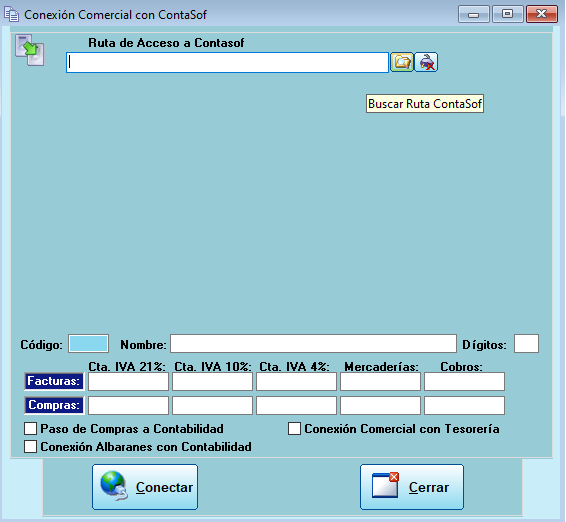Click Compras Cta. IVA 21% field
Image resolution: width=566 pixels, height=522 pixels.
click(129, 405)
